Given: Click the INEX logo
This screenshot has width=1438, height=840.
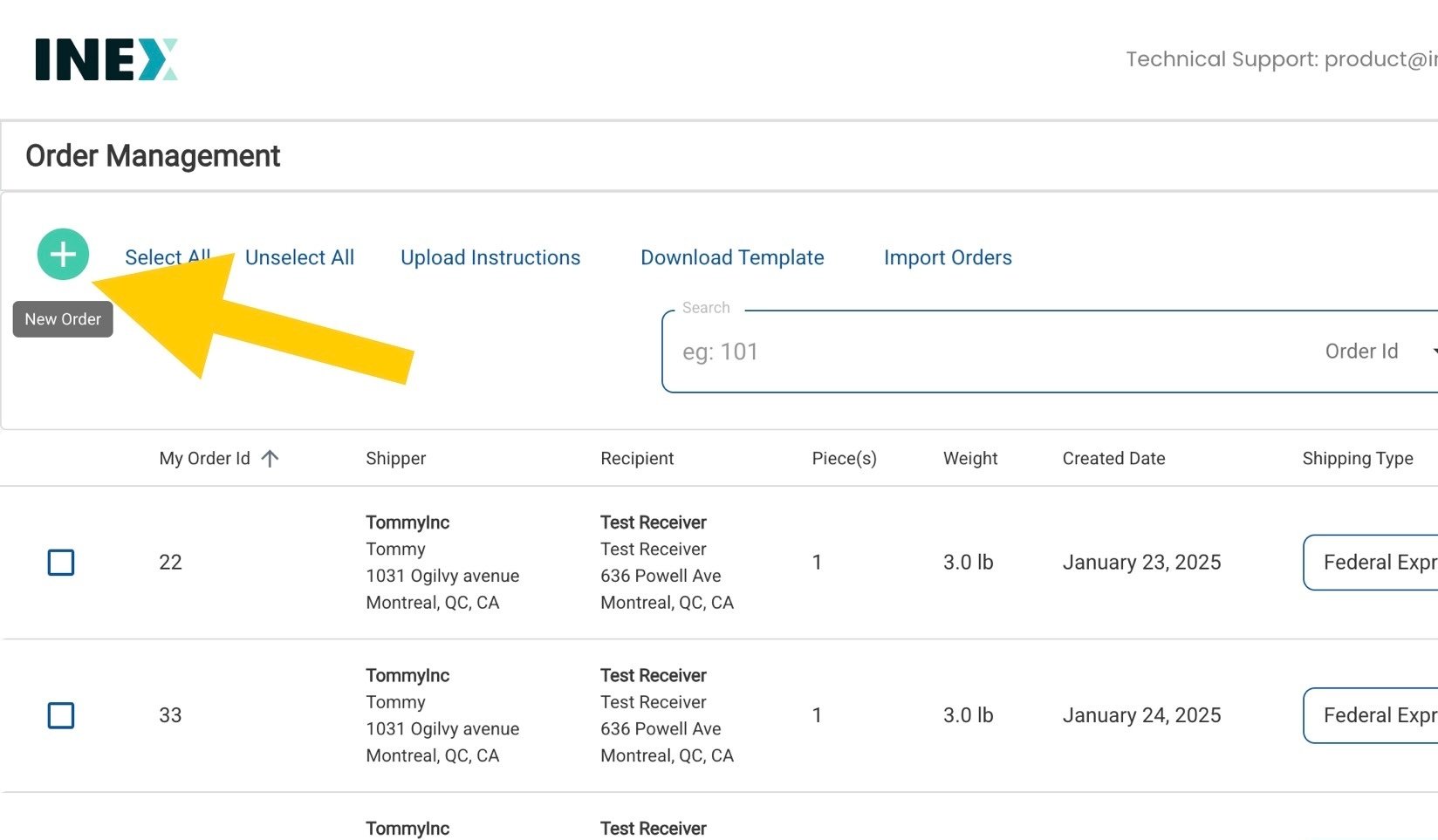Looking at the screenshot, I should (106, 59).
